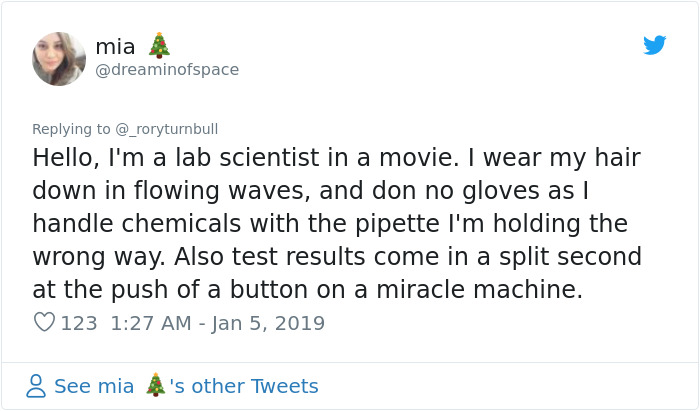Click the Jan 5, 2019 date
This screenshot has width=700, height=411.
click(267, 323)
